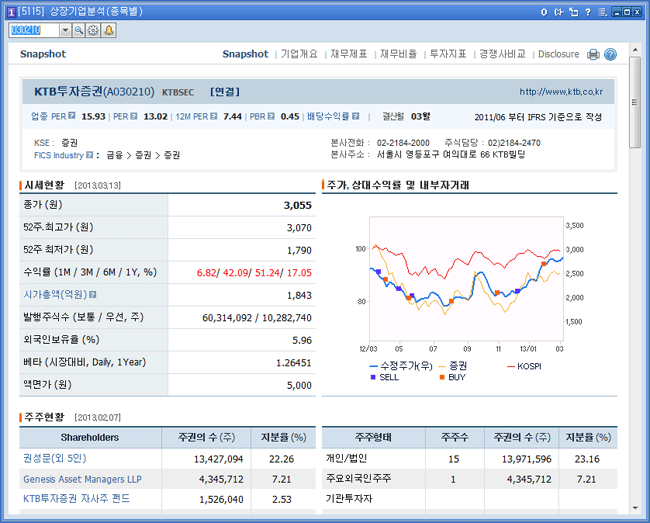The image size is (650, 523).
Task: Click the title bar question mark icon
Action: coord(588,11)
